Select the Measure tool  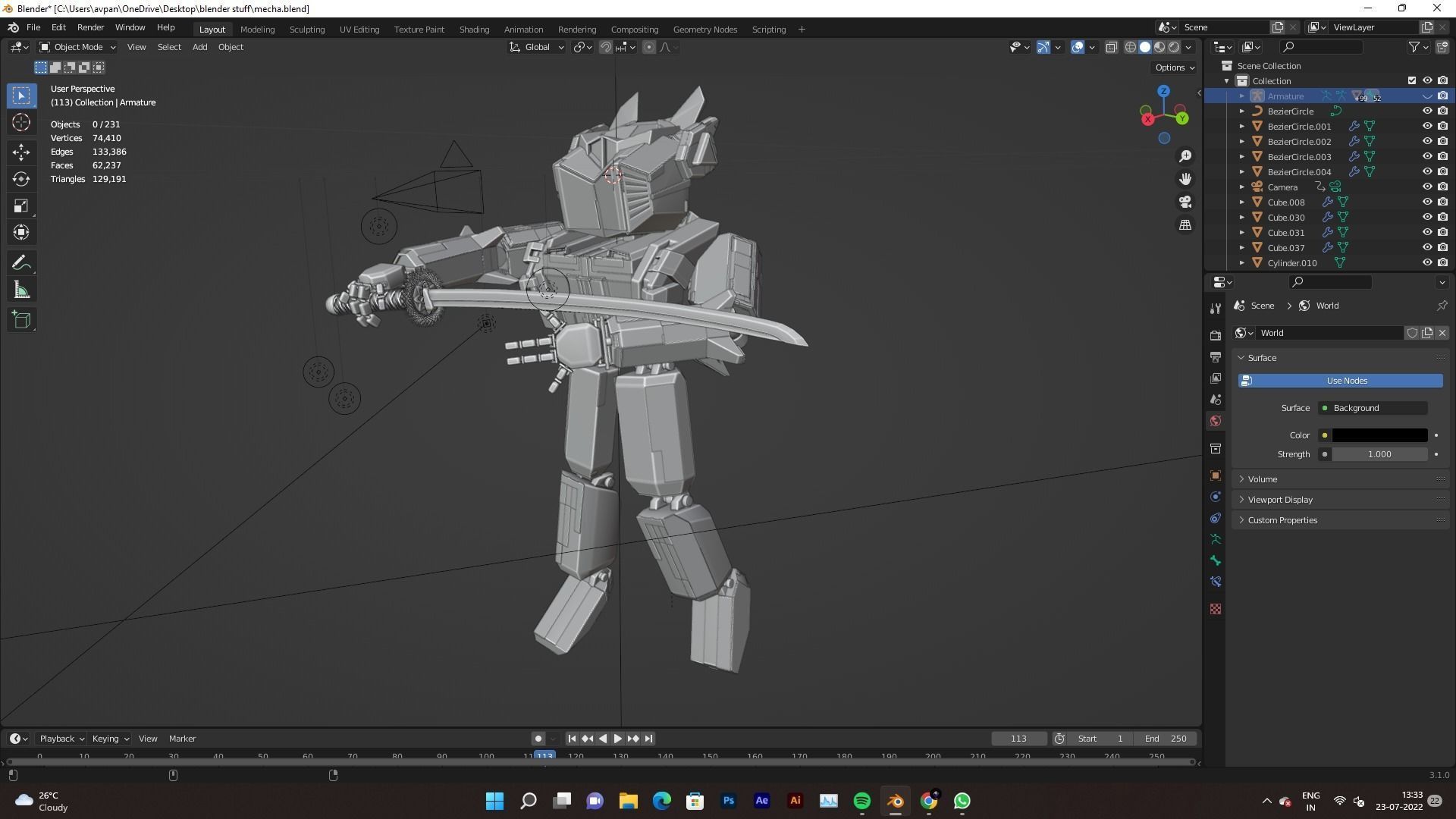tap(21, 288)
